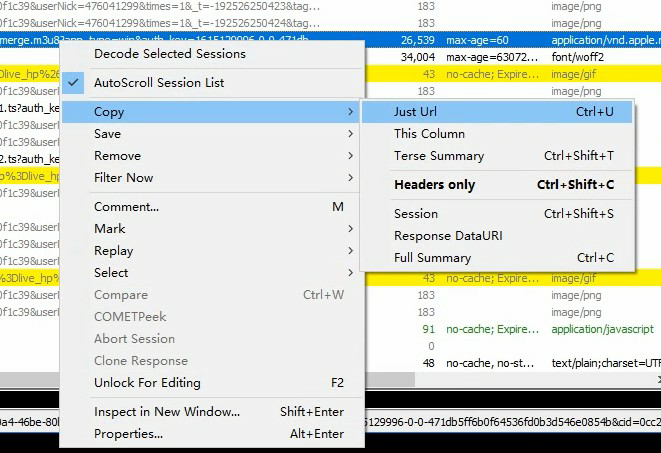661x453 pixels.
Task: Expand the Mark submenu
Action: (x=109, y=229)
